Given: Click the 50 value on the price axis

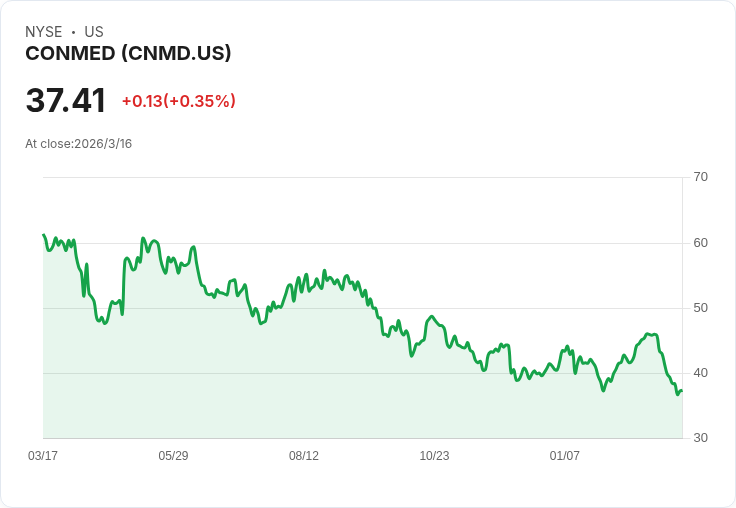Looking at the screenshot, I should point(700,308).
